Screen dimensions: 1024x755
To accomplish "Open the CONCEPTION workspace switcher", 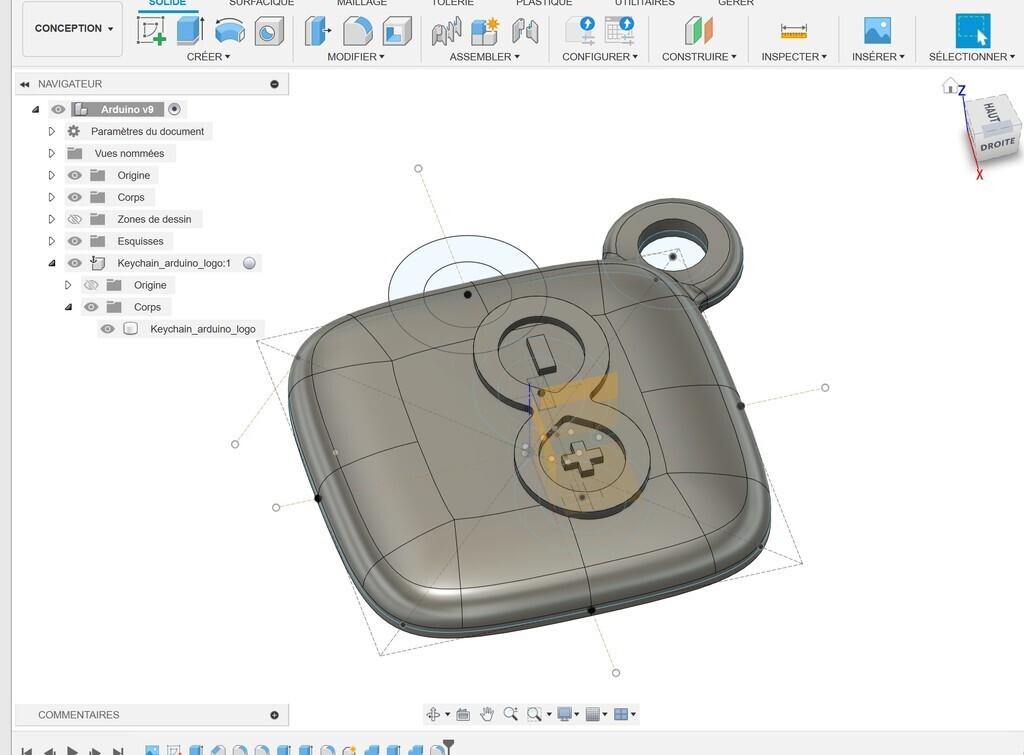I will (73, 29).
